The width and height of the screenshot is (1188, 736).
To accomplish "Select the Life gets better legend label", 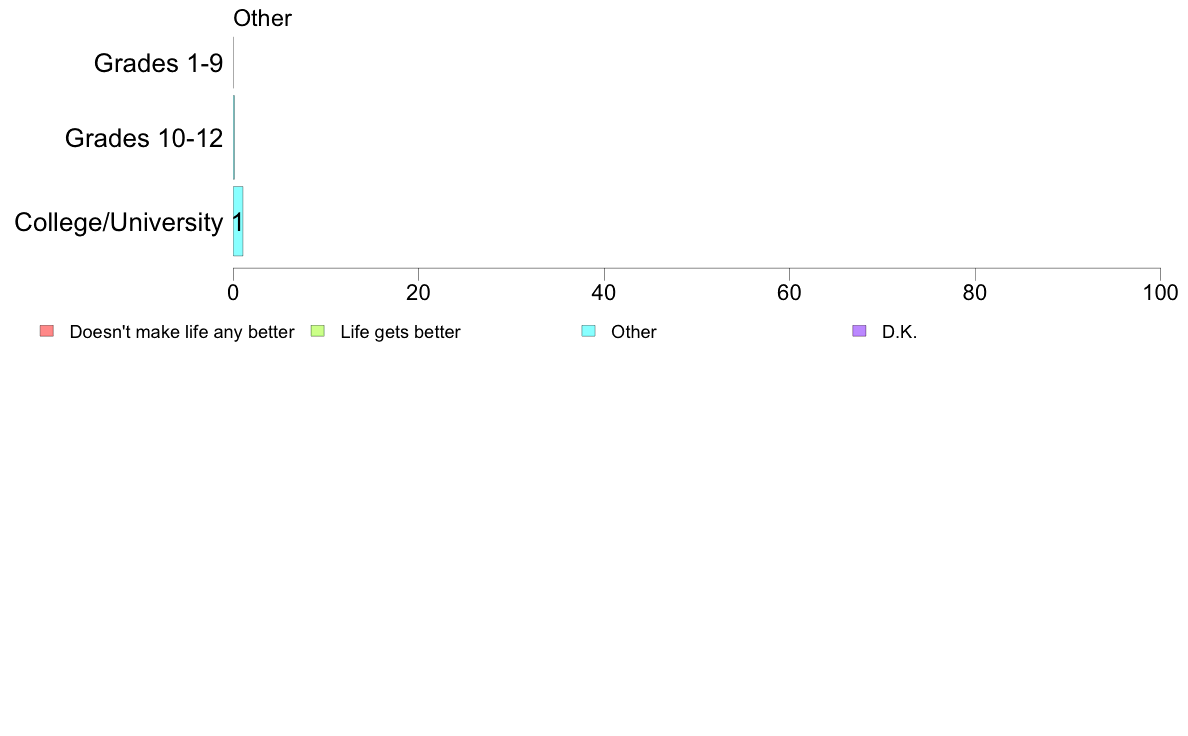I will [400, 332].
